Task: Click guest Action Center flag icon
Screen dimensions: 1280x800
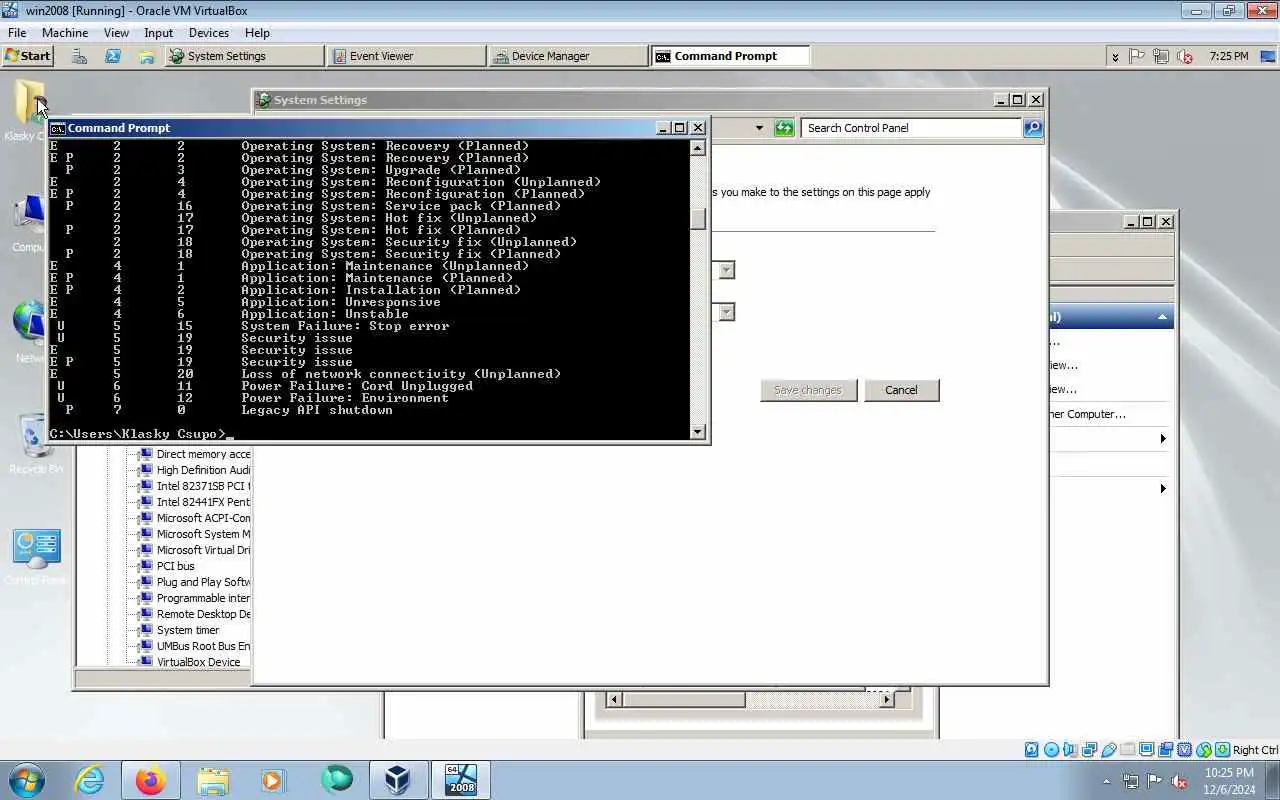Action: click(x=1137, y=56)
